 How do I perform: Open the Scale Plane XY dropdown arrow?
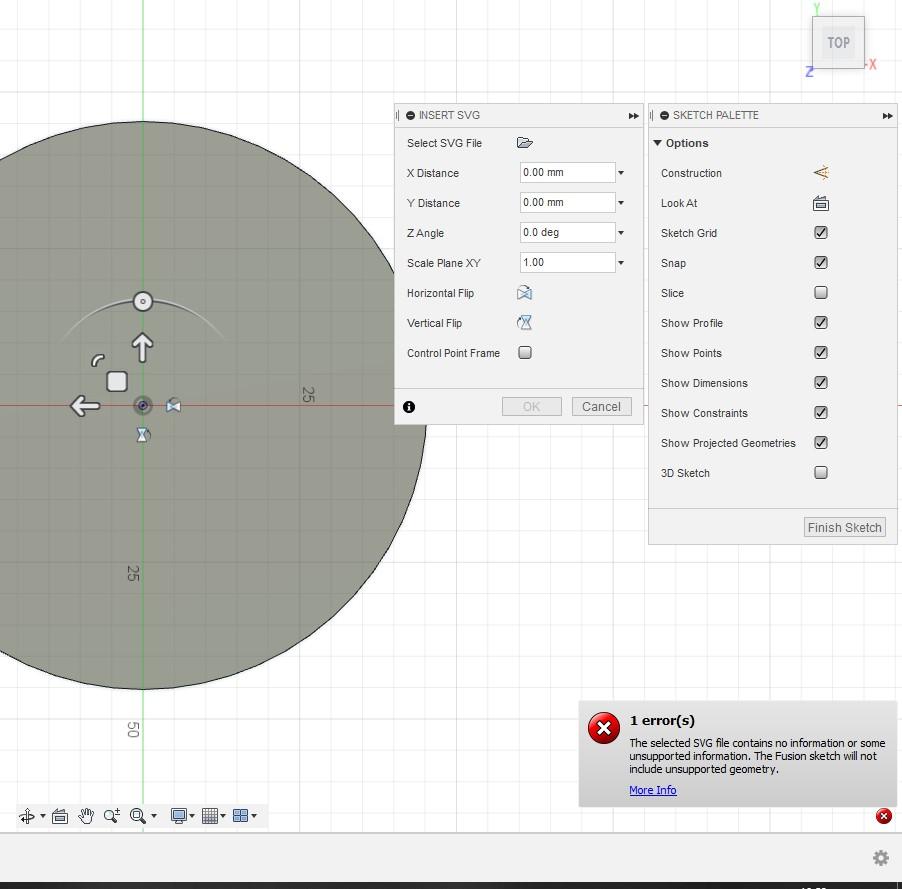point(621,263)
